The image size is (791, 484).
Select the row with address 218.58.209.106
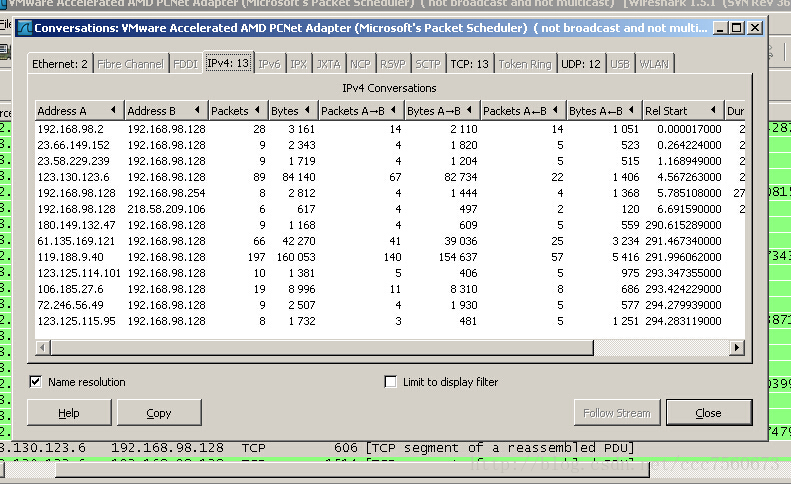pyautogui.click(x=390, y=209)
